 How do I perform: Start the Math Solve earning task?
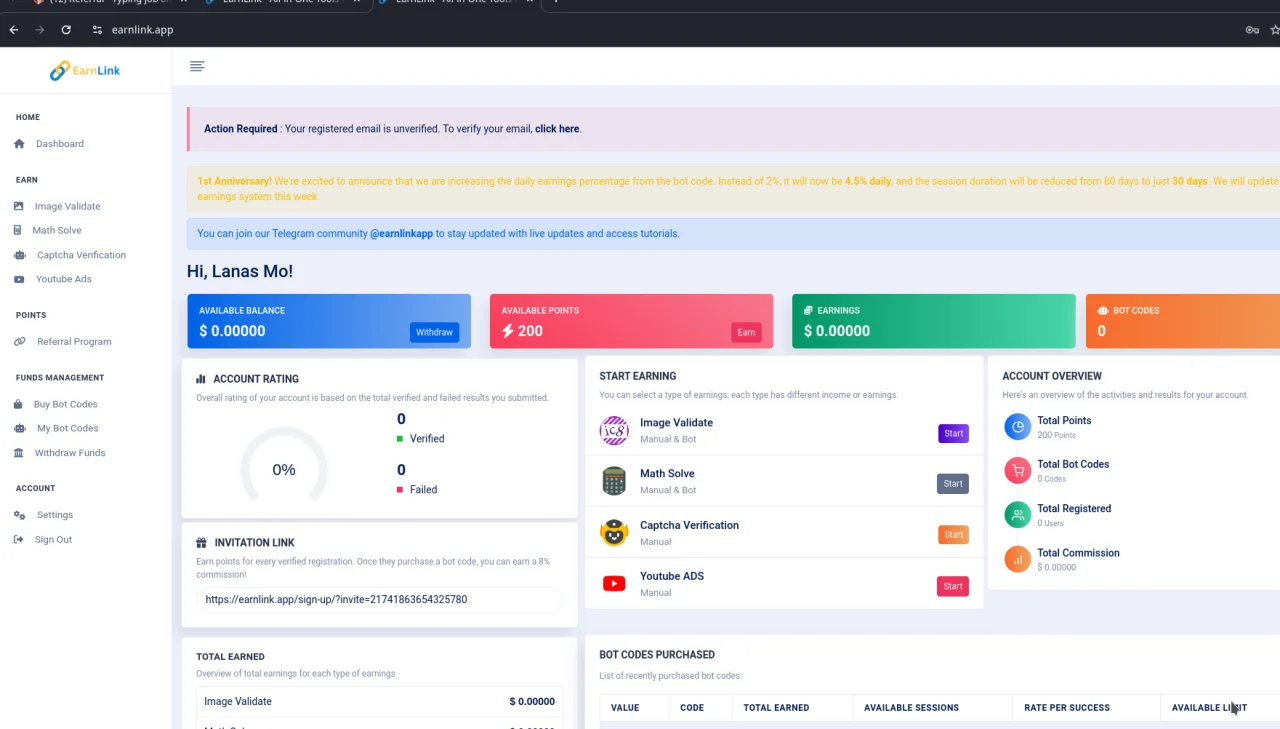coord(953,484)
